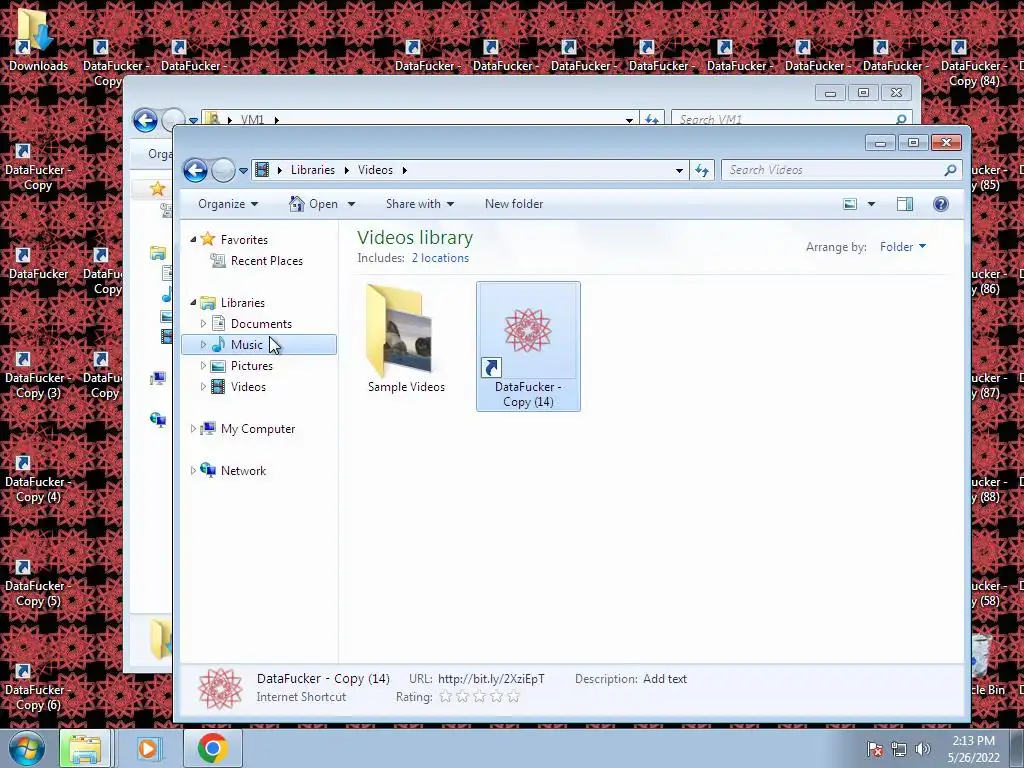This screenshot has height=768, width=1024.
Task: Select Favorites in navigation pane
Action: coord(244,240)
